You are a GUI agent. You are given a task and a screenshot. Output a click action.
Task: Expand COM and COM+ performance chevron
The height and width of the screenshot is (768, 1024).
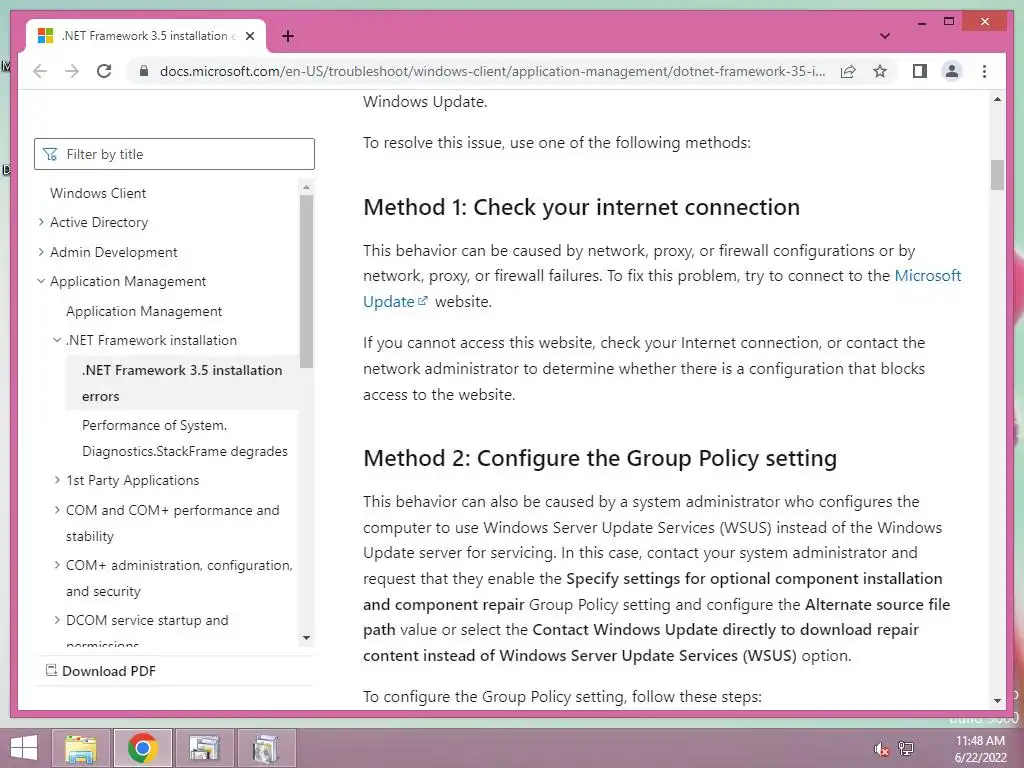[57, 509]
